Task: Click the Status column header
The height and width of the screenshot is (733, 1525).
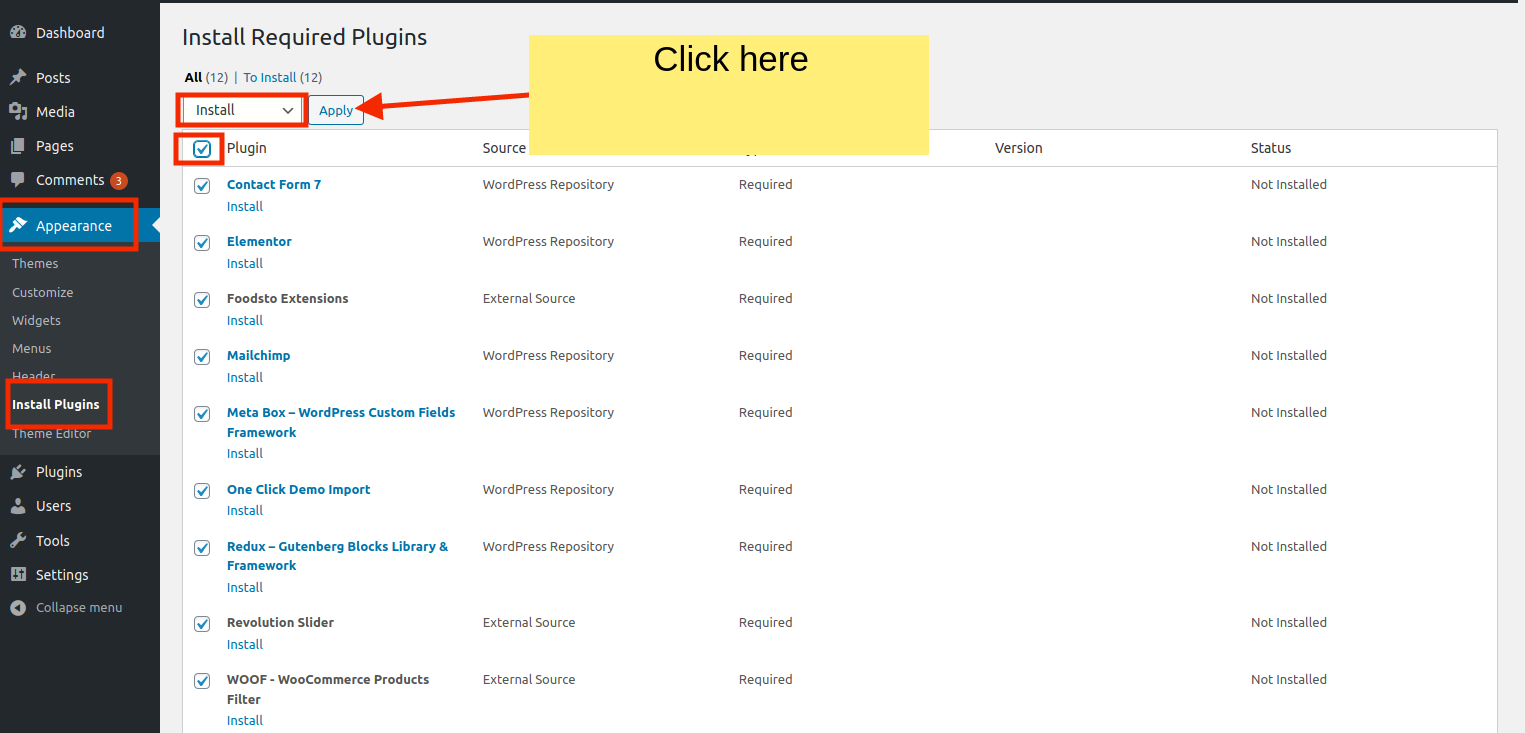Action: 1271,148
